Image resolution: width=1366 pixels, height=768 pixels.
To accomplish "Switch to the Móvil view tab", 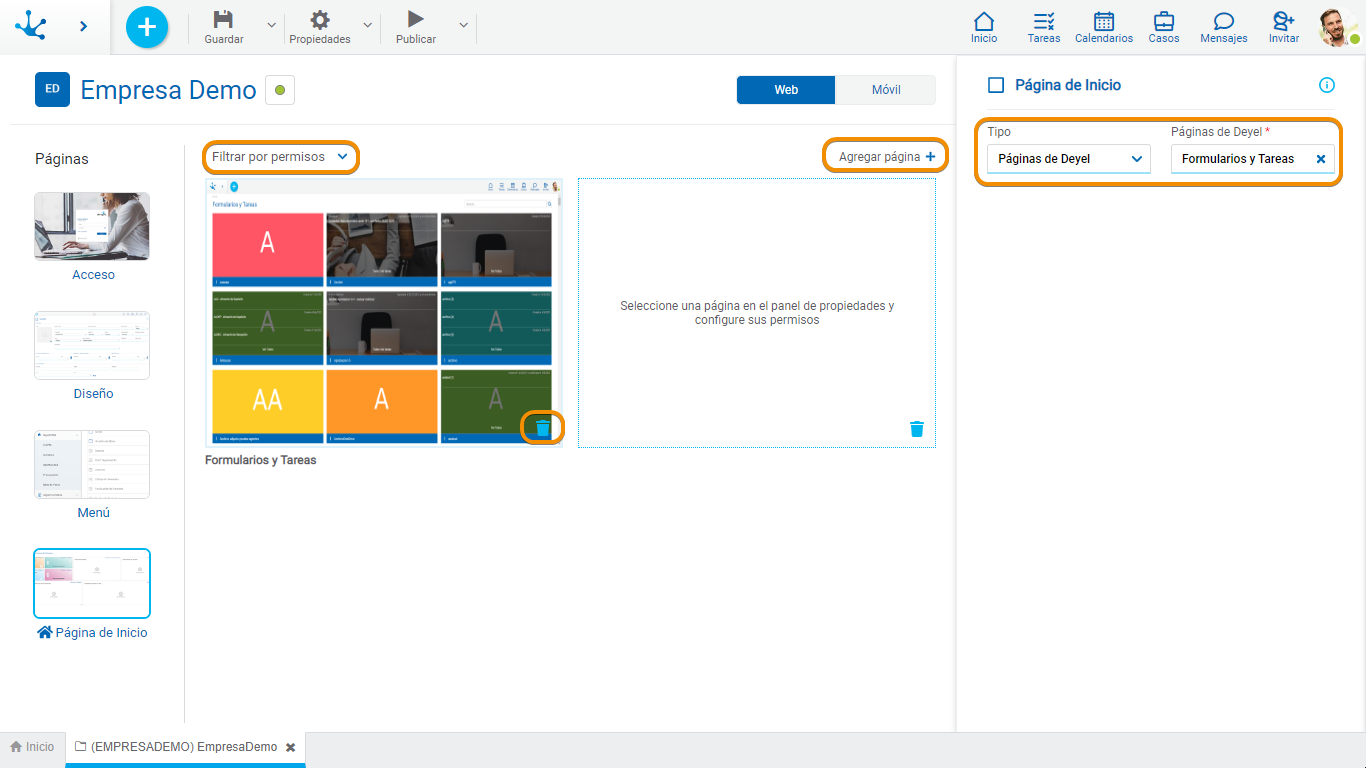I will point(886,90).
